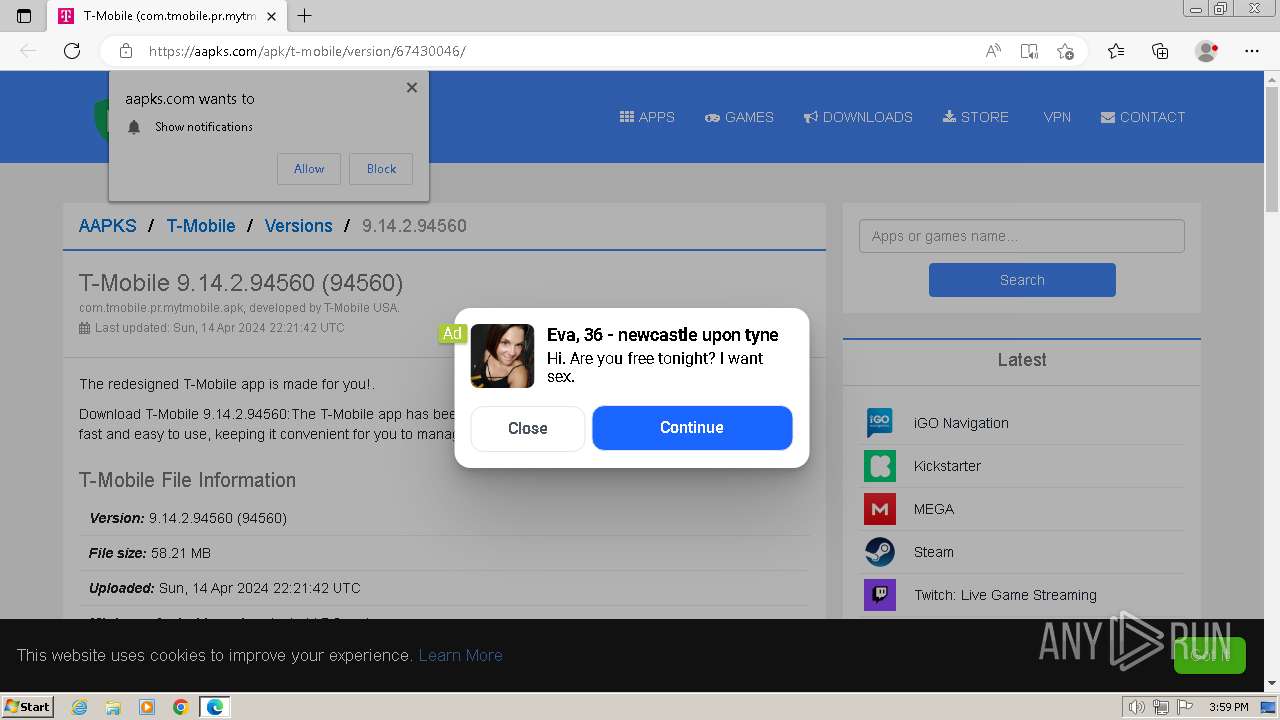The width and height of the screenshot is (1280, 720).
Task: Open the DOWNLOADS menu item
Action: click(x=858, y=117)
